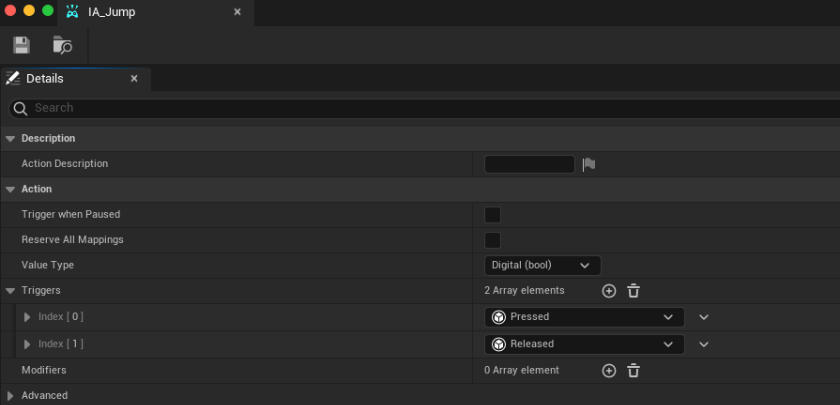The width and height of the screenshot is (840, 405).
Task: Add a new Modifiers array element
Action: (609, 370)
